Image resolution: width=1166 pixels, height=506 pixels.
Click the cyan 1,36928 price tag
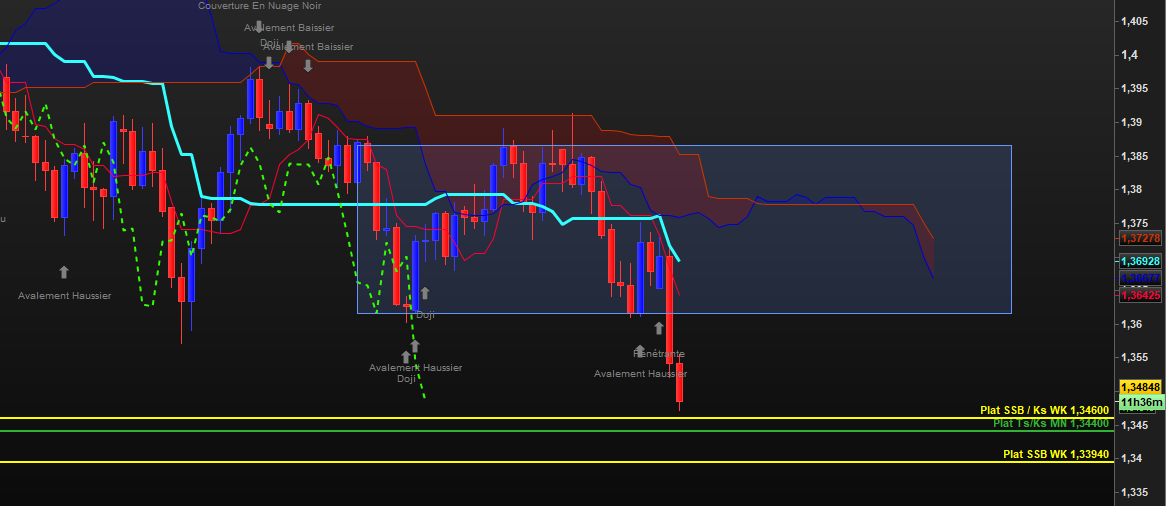click(1140, 260)
